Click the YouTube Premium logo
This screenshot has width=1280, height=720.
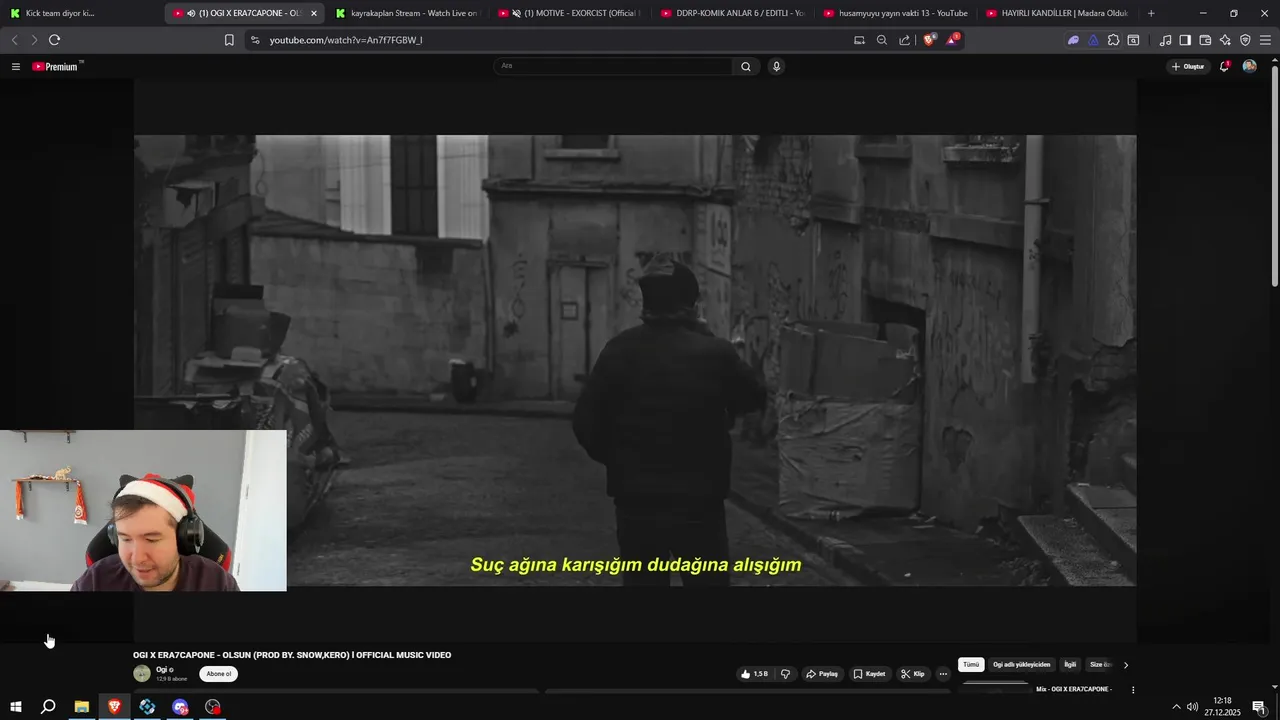pos(55,66)
